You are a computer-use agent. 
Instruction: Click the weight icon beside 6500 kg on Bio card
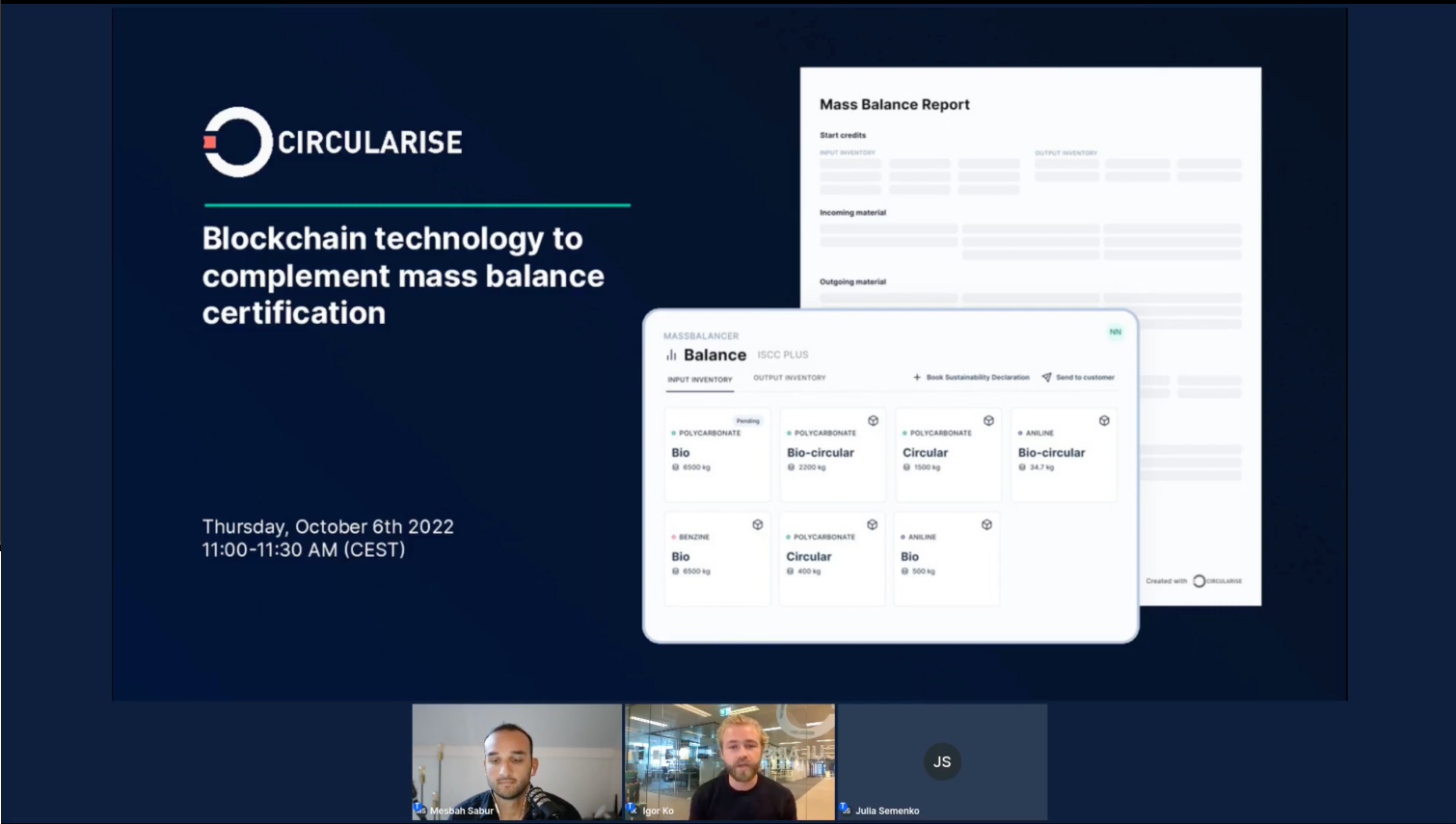coord(673,467)
